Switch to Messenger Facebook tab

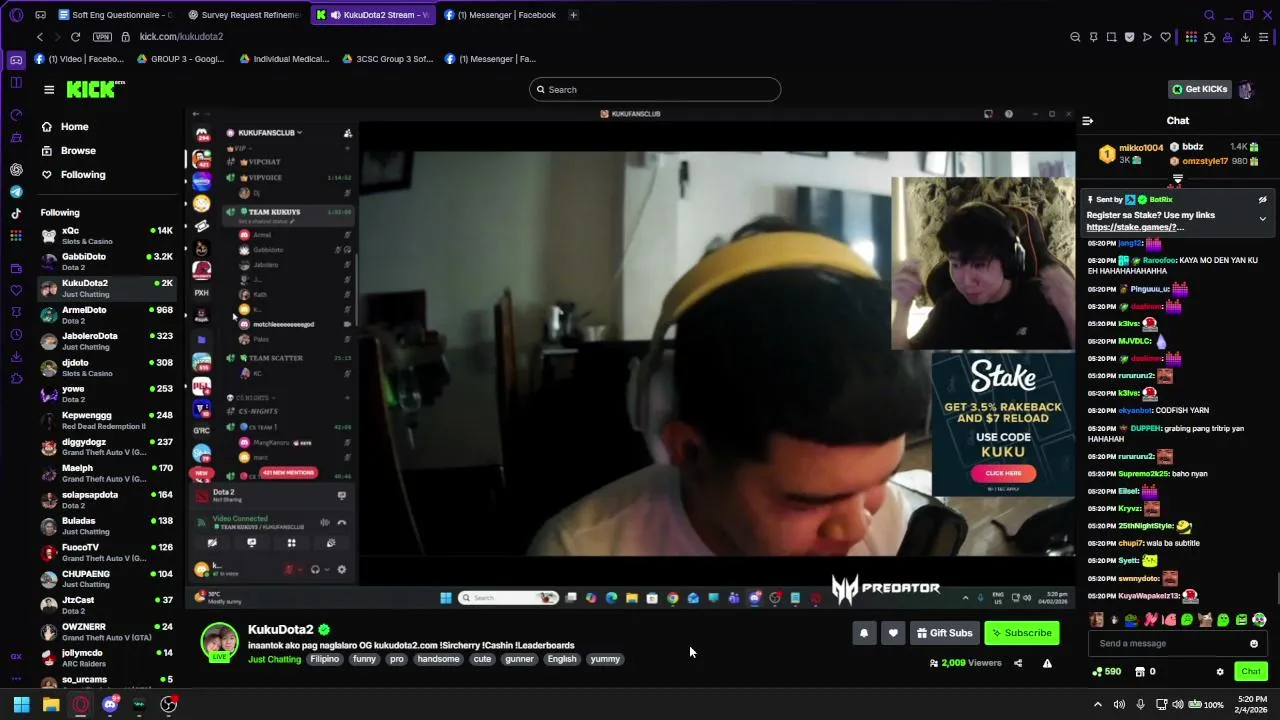(x=500, y=15)
